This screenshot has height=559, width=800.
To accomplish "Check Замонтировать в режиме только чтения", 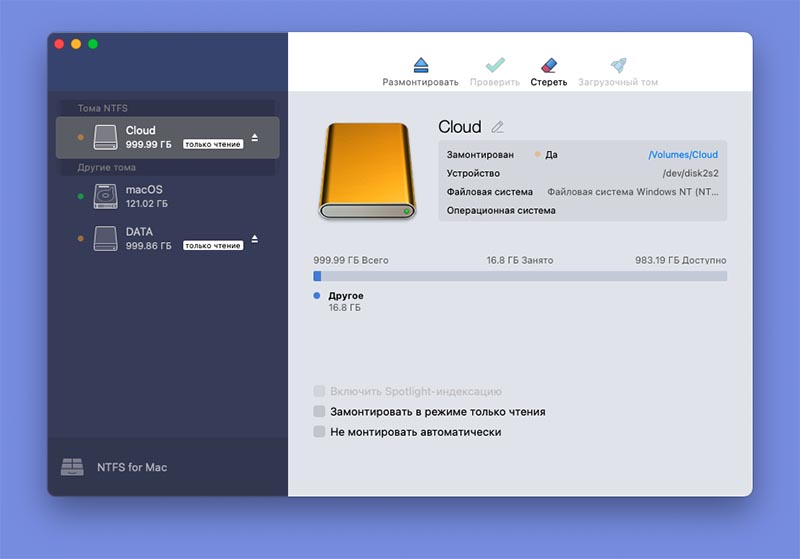I will click(x=319, y=412).
